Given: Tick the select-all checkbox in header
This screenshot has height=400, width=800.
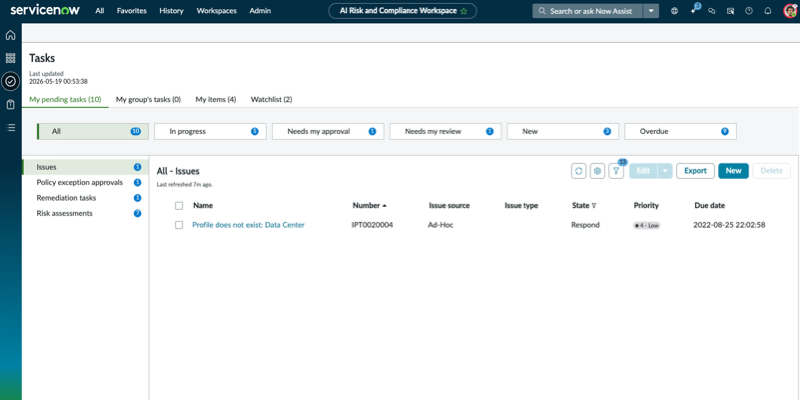Looking at the screenshot, I should coord(179,206).
